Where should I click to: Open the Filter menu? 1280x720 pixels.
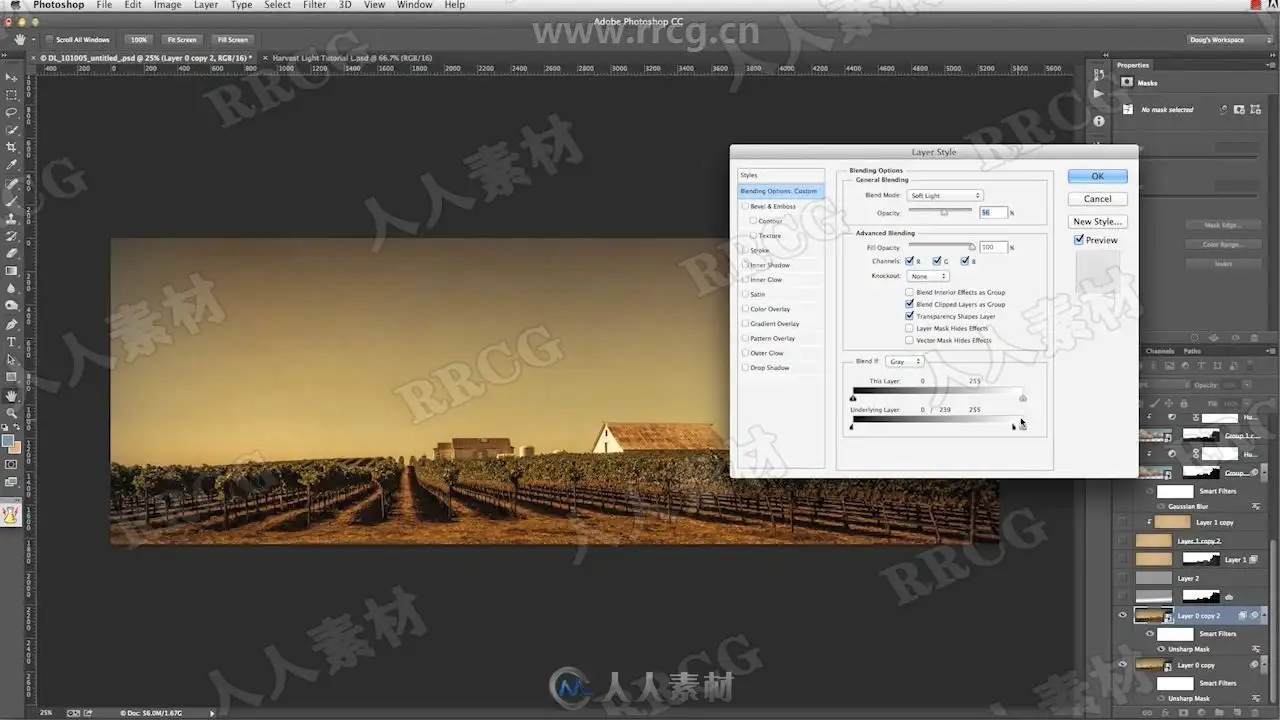[315, 5]
